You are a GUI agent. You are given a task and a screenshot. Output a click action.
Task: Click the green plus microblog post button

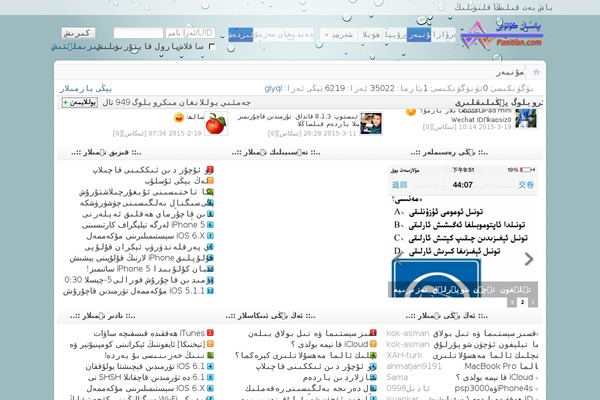(80, 103)
